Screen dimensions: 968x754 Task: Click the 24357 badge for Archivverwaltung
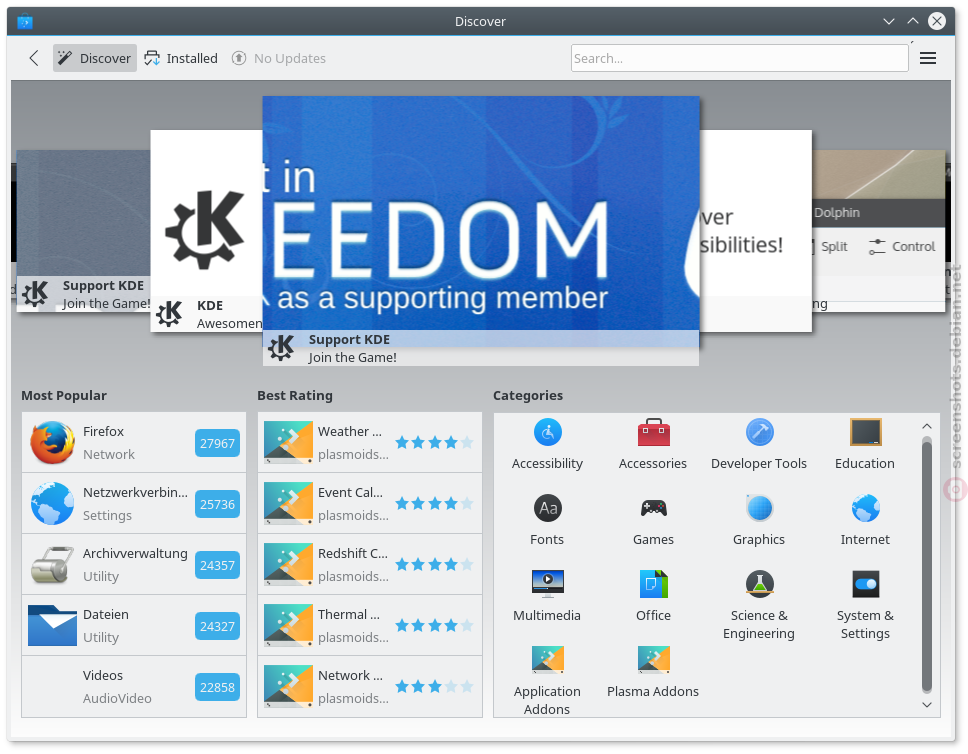pos(217,566)
